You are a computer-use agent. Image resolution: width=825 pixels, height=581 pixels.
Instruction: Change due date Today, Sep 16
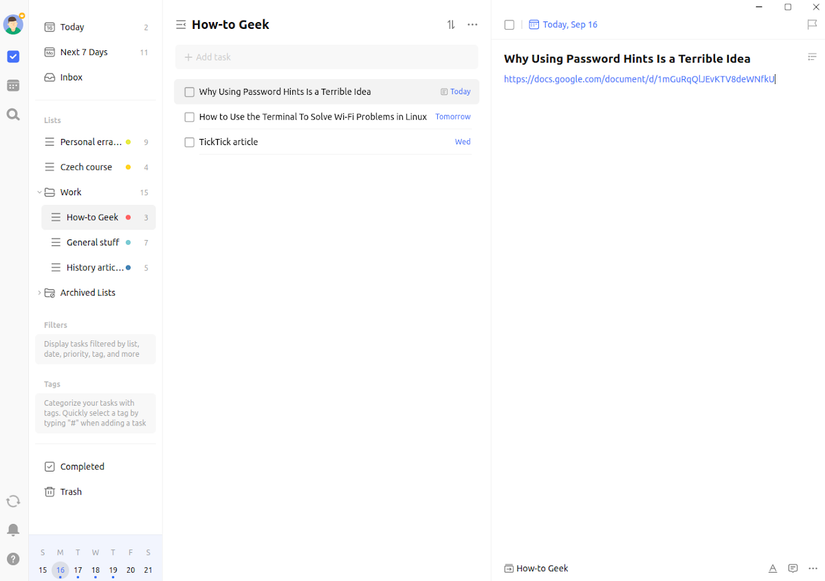click(563, 25)
